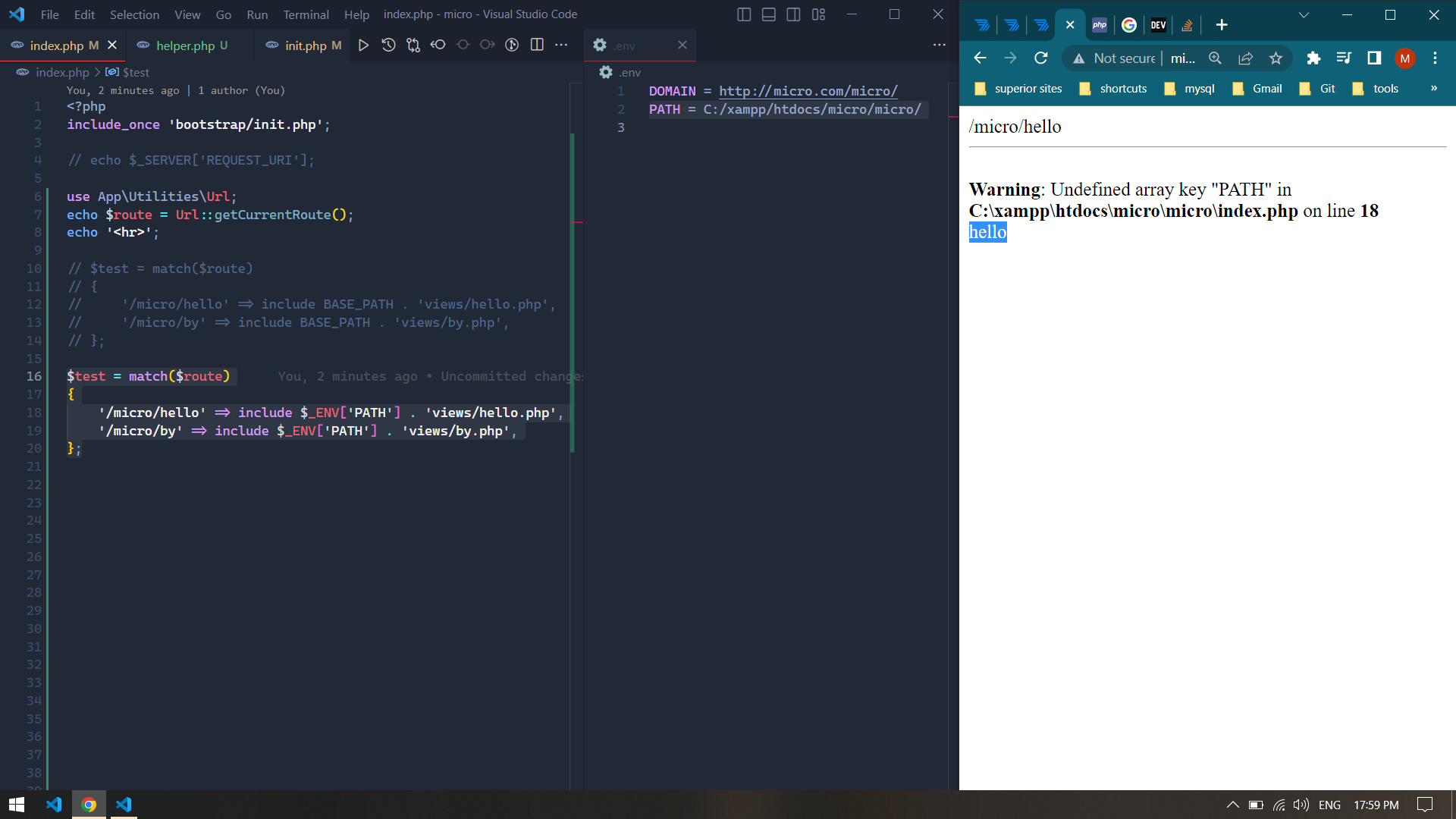Open the http://micro.com/micro/ link in .env
Viewport: 1456px width, 819px height.
808,91
